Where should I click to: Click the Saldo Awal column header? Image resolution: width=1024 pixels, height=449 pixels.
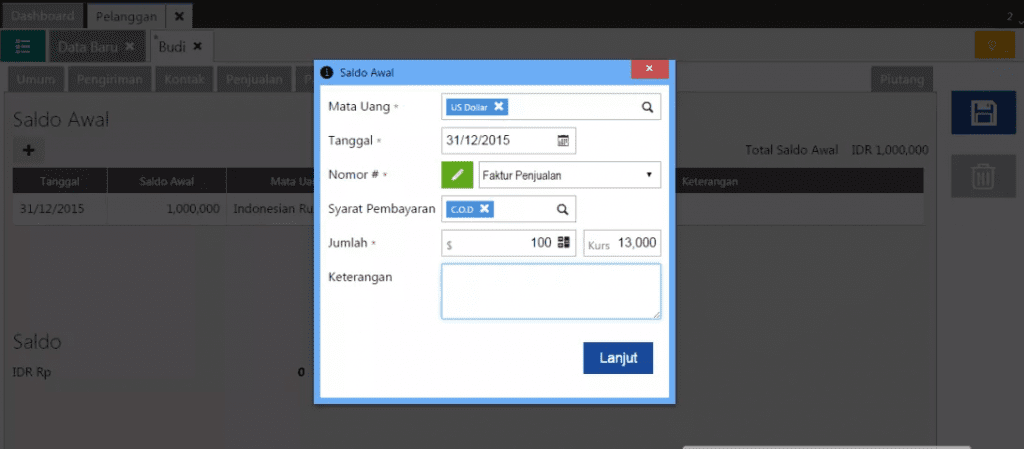pos(167,181)
